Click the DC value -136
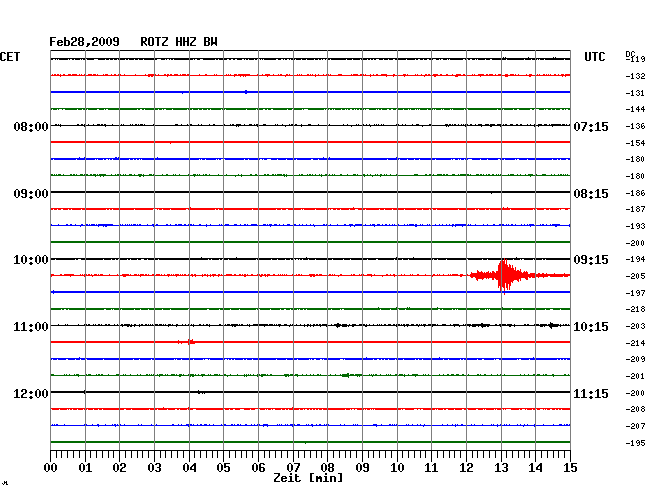This screenshot has width=650, height=494. 635,126
